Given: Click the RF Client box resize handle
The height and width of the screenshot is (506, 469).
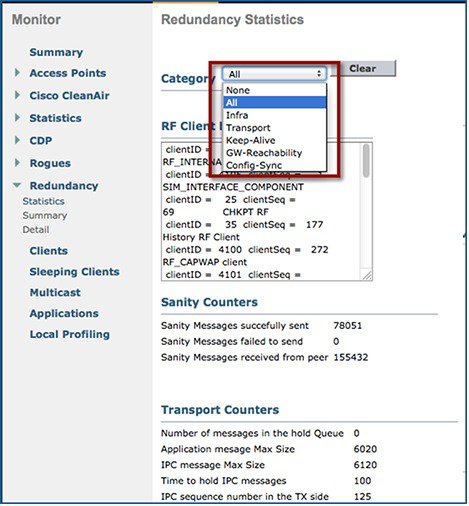Looking at the screenshot, I should (x=367, y=275).
